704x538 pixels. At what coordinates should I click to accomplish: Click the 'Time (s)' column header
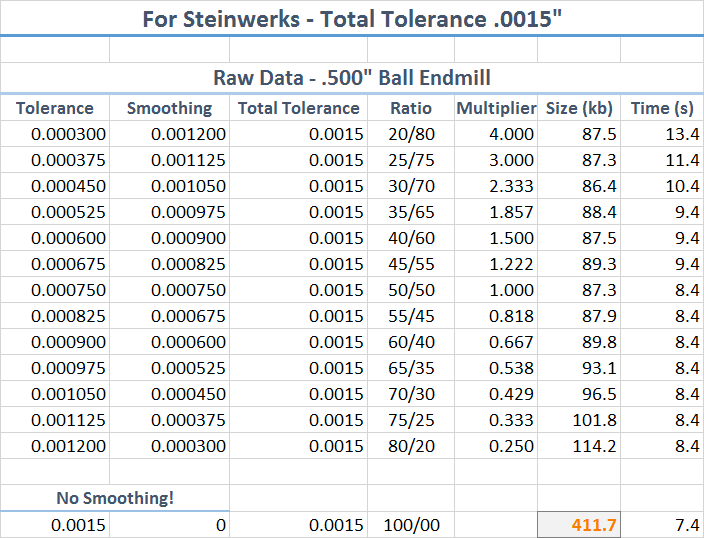[662, 108]
